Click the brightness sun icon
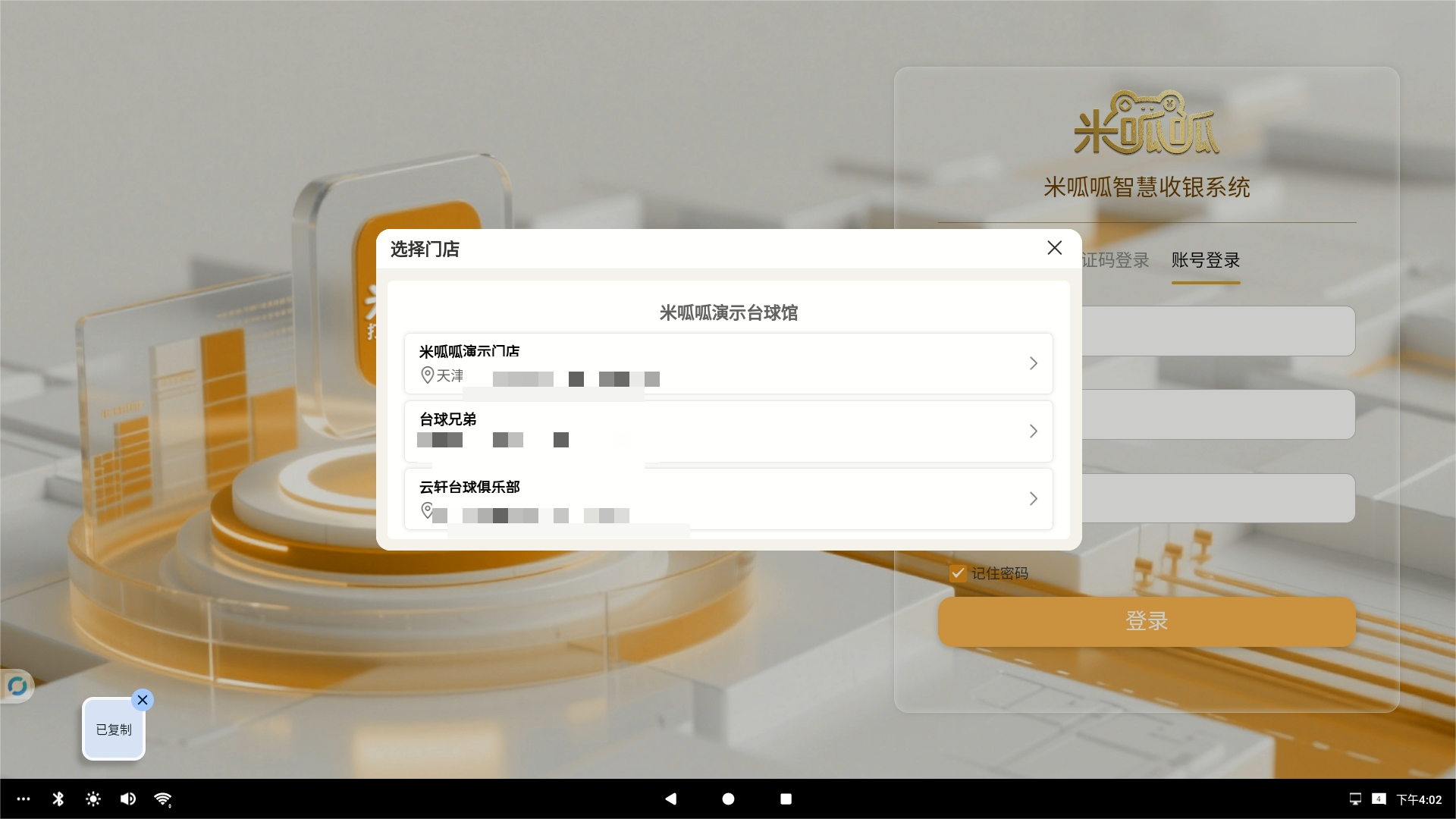This screenshot has height=819, width=1456. point(93,799)
